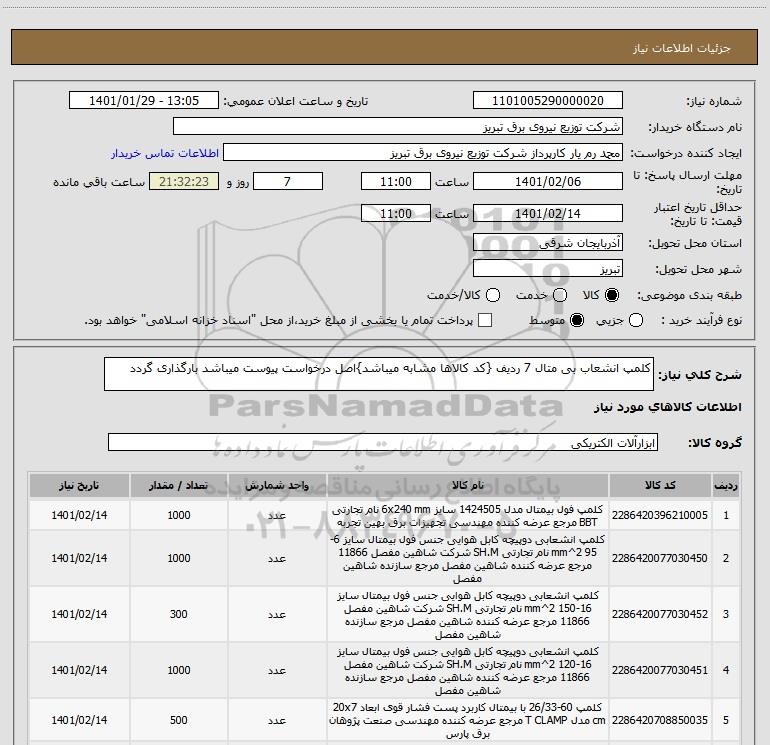Viewport: 770px width, 745px height.
Task: Click the remaining days field showing 7
Action: (288, 182)
